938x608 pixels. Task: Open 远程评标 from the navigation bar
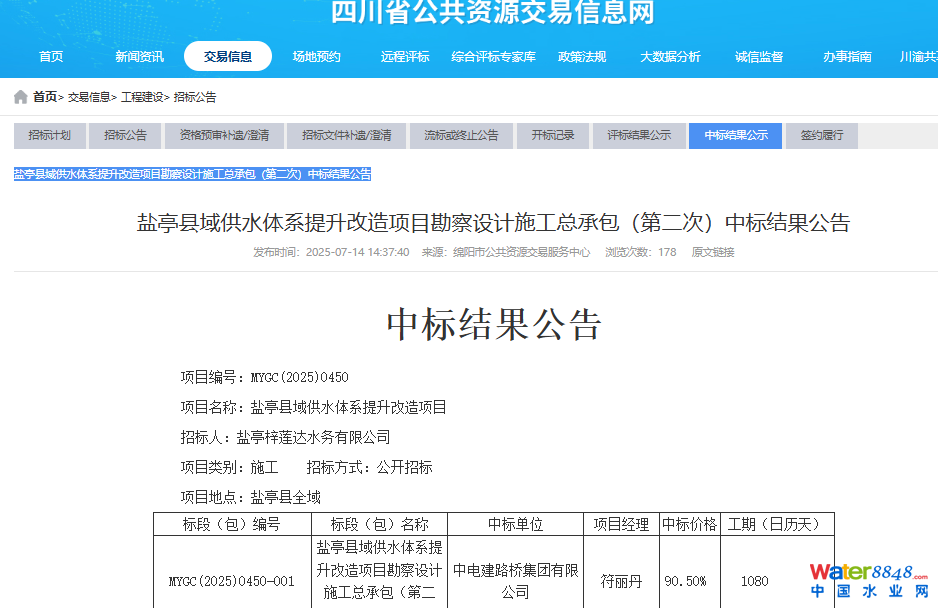pyautogui.click(x=405, y=57)
